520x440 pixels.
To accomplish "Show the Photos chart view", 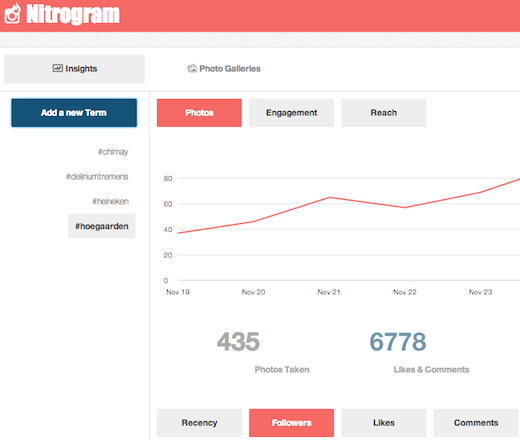I will tap(199, 113).
